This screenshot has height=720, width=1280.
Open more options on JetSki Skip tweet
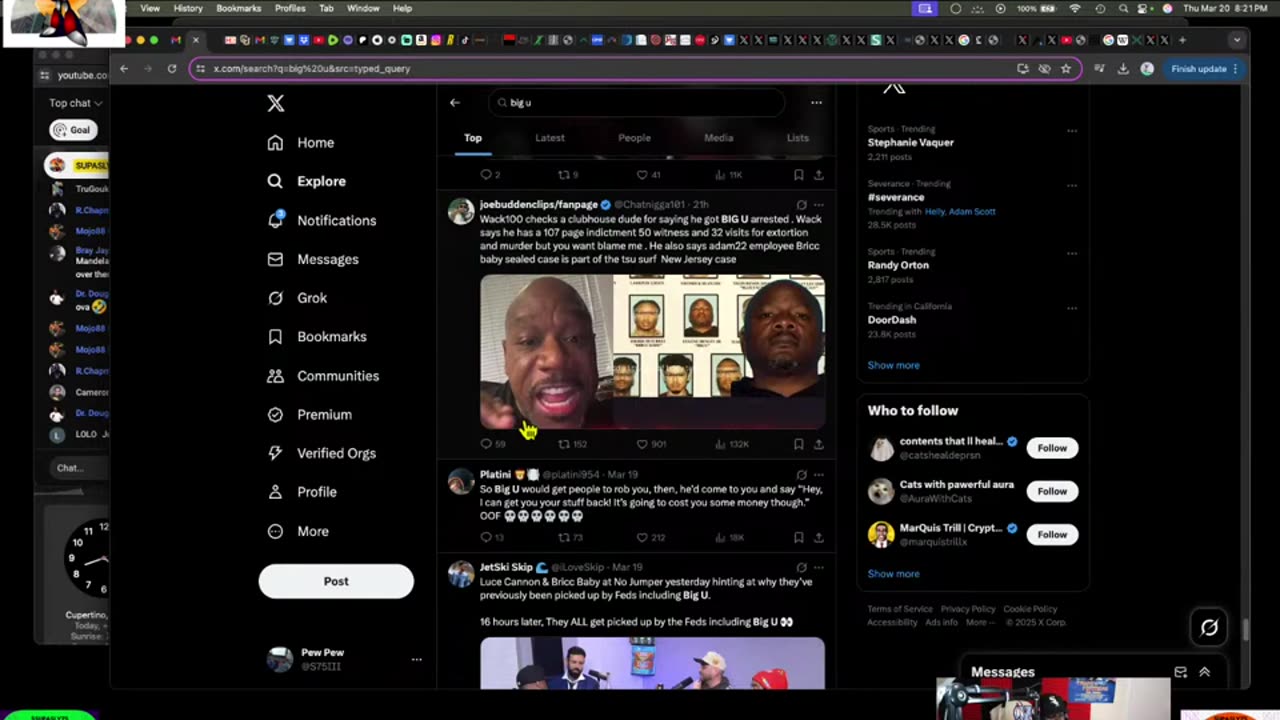(819, 568)
